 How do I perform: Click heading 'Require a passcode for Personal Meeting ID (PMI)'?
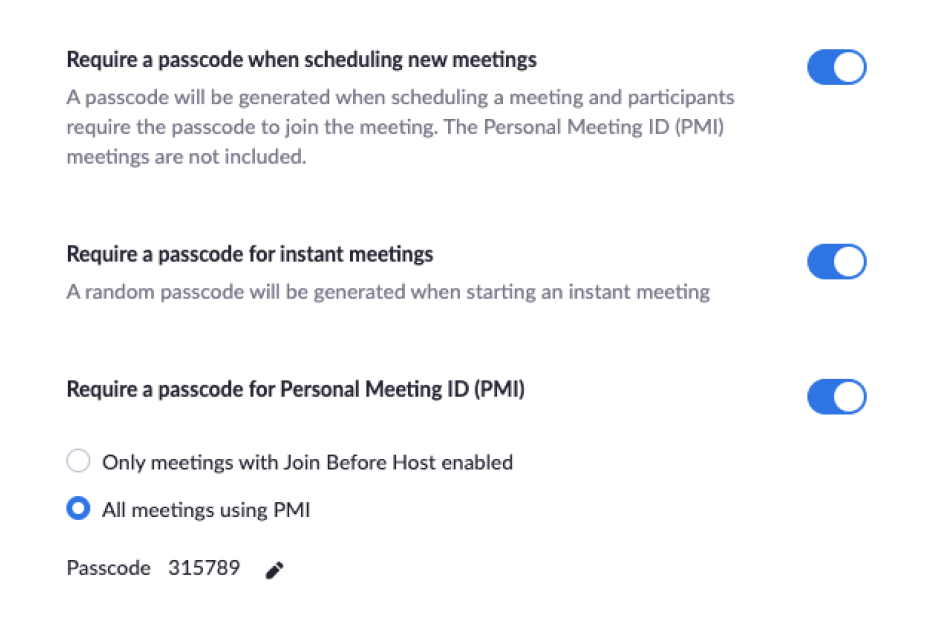tap(295, 390)
